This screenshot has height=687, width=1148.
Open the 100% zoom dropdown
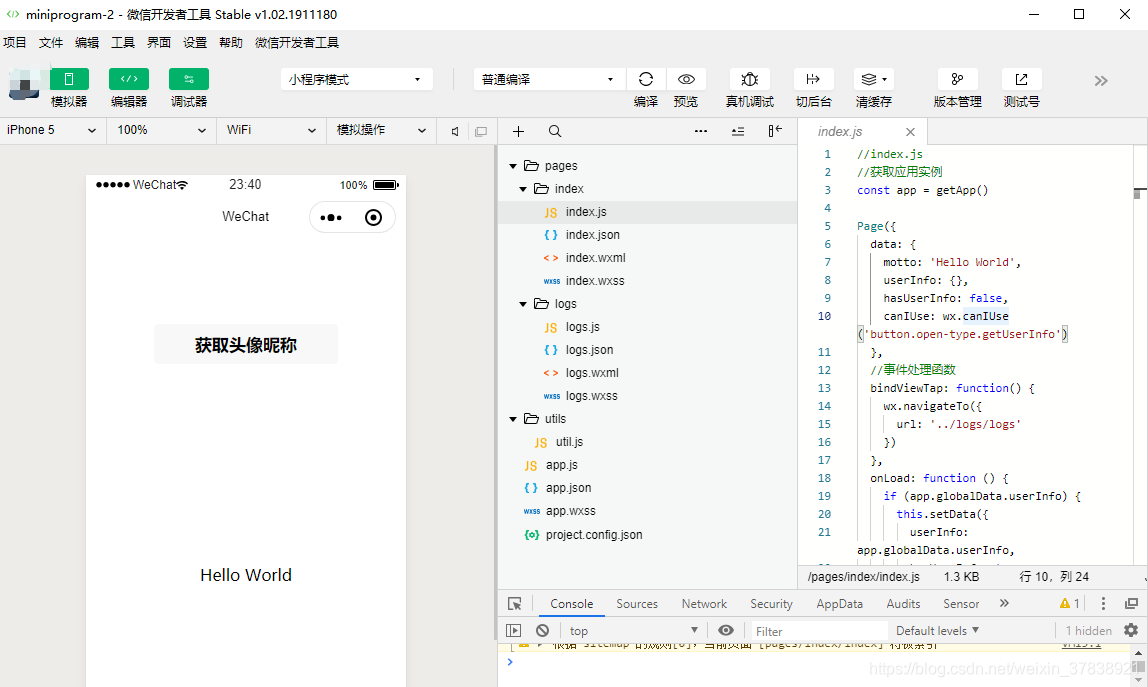pyautogui.click(x=161, y=130)
